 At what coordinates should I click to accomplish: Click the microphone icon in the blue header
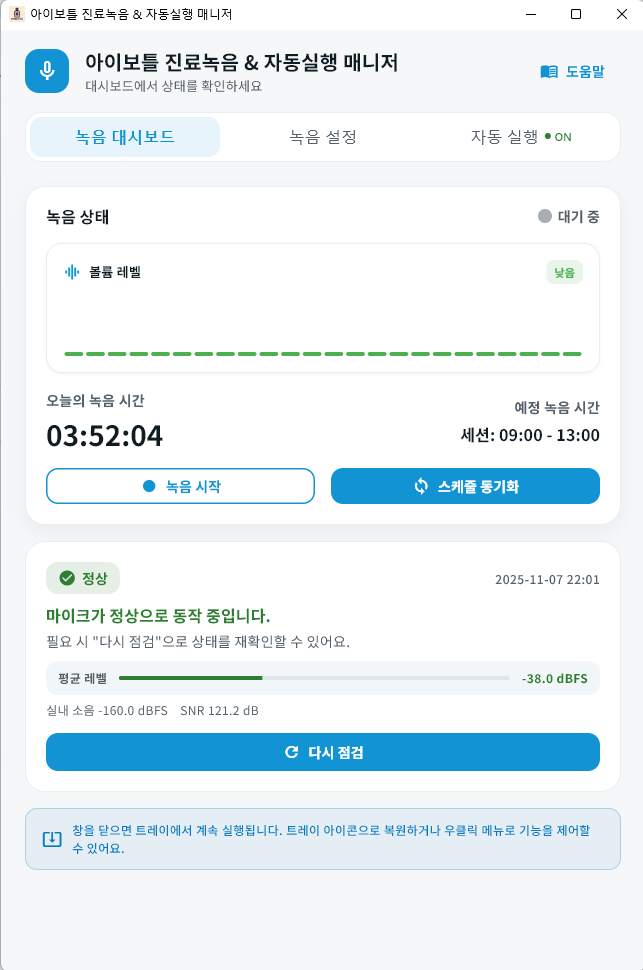coord(47,71)
